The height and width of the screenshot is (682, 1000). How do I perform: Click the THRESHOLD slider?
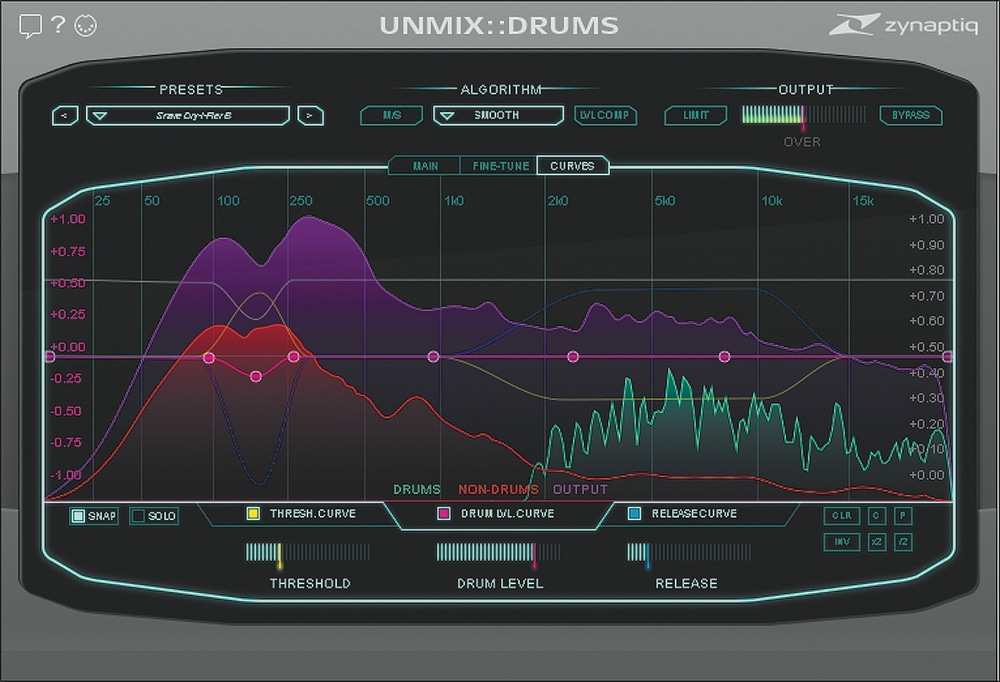[308, 552]
